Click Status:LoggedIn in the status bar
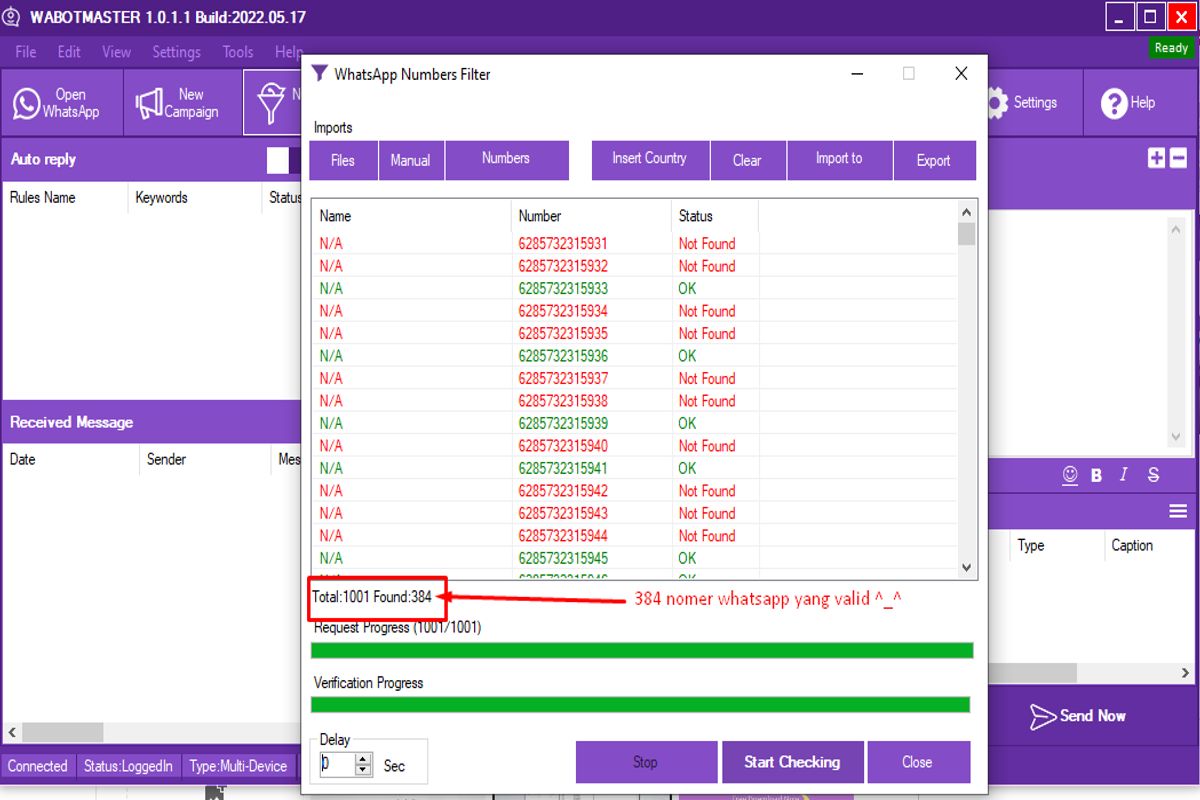This screenshot has width=1200, height=800. [x=128, y=767]
